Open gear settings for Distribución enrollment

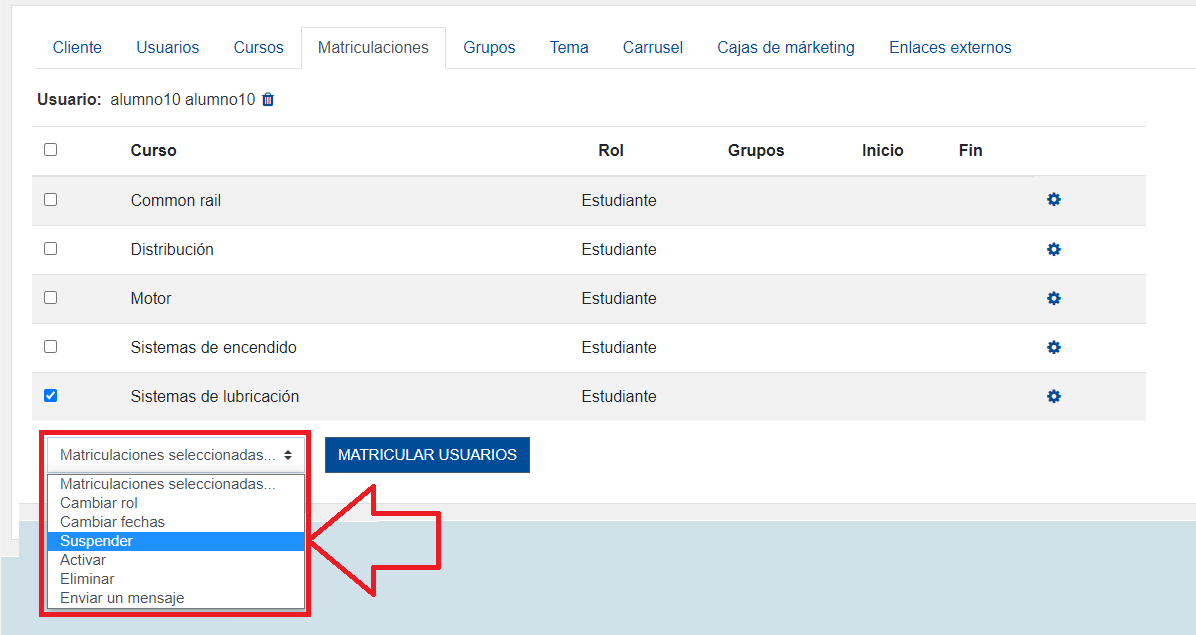click(x=1053, y=249)
